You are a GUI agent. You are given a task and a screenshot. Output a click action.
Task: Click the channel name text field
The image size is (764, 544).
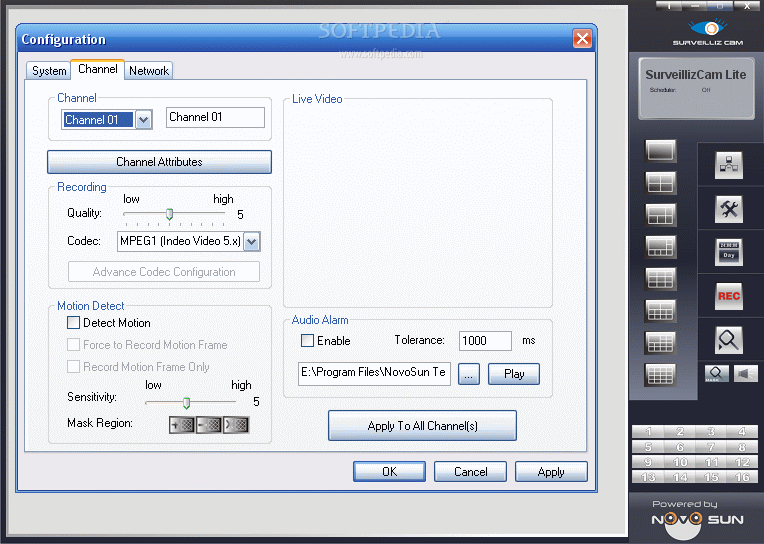click(x=215, y=117)
